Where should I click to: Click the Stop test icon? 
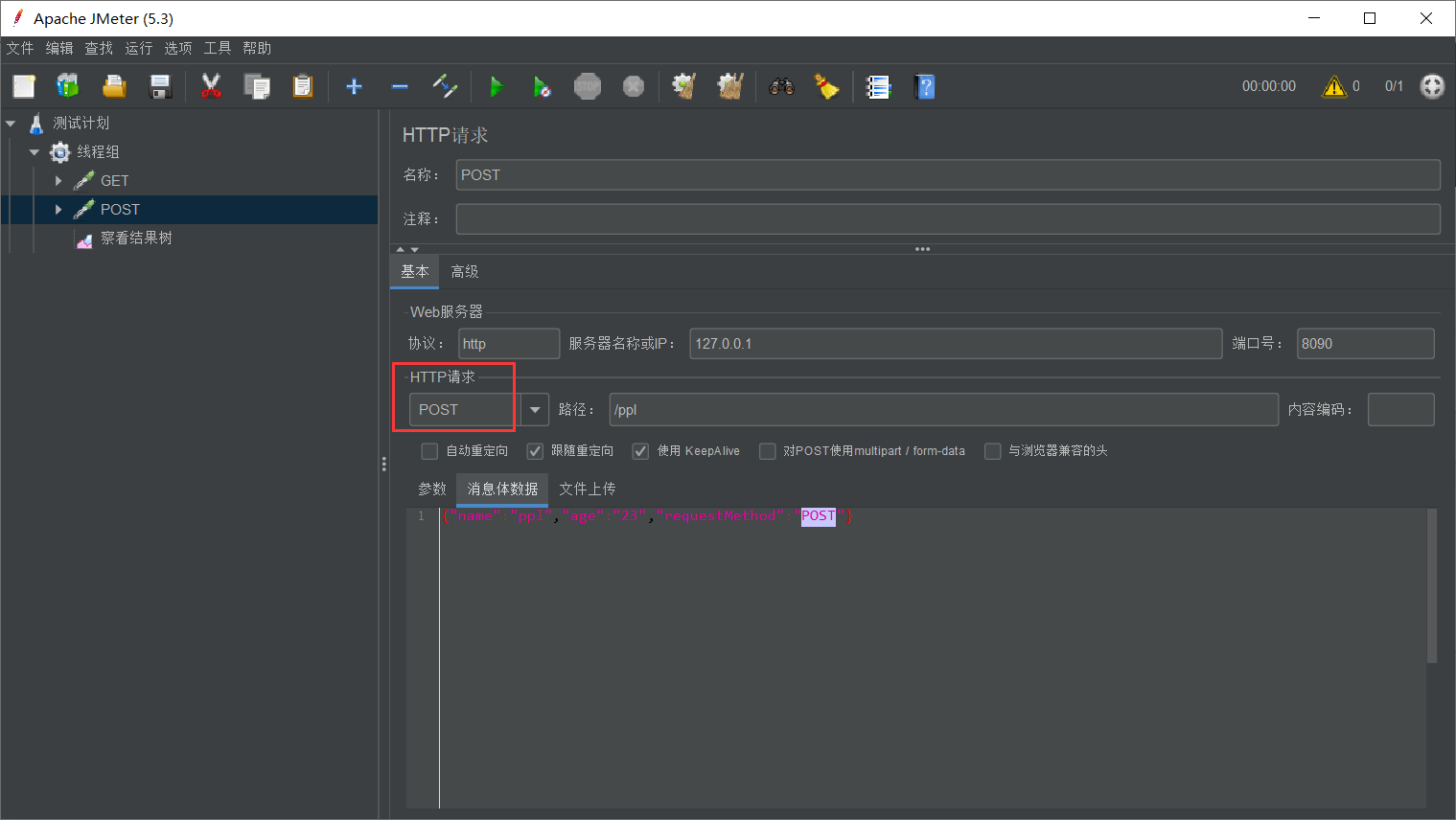click(588, 86)
